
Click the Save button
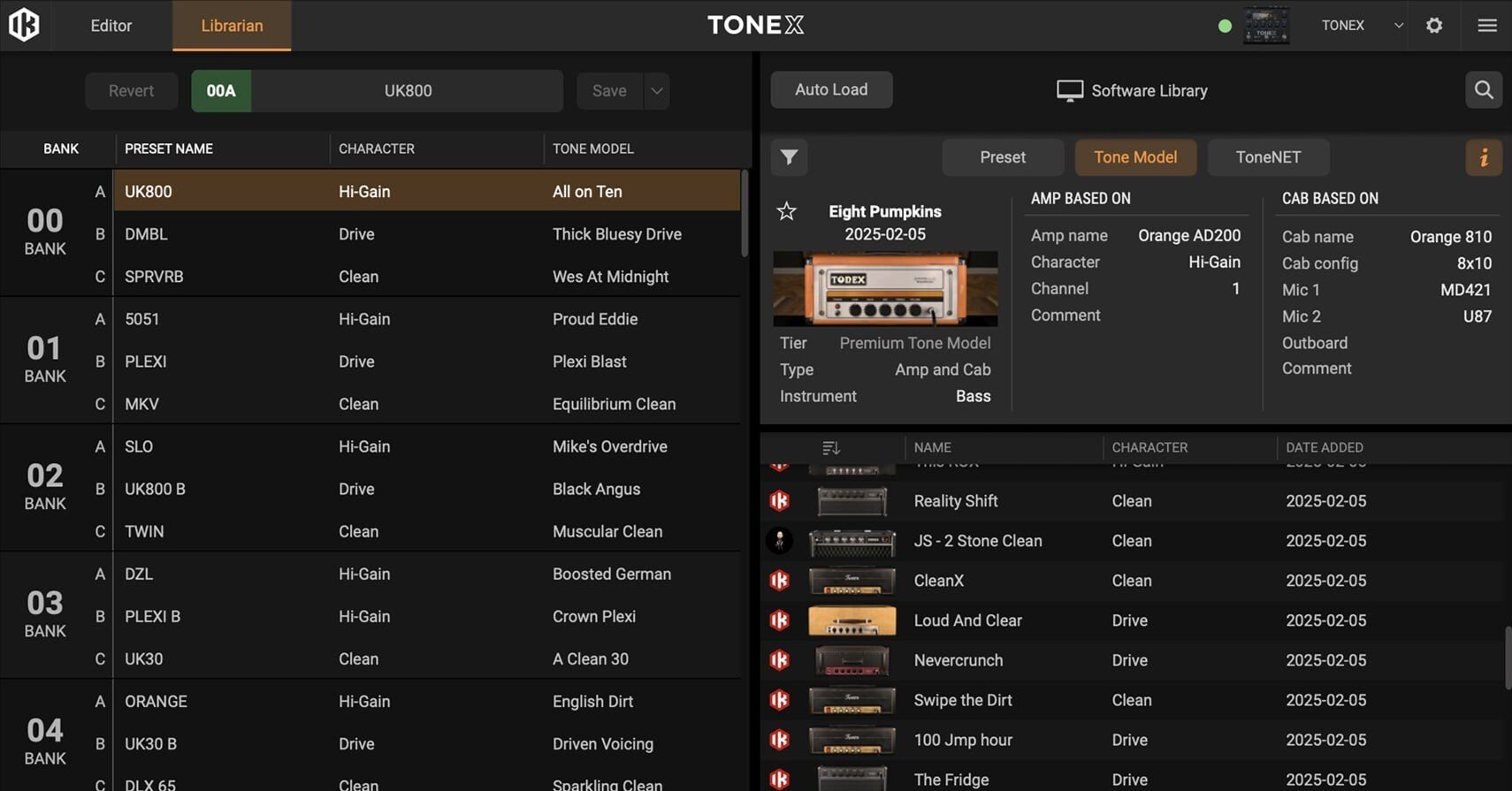[x=609, y=91]
